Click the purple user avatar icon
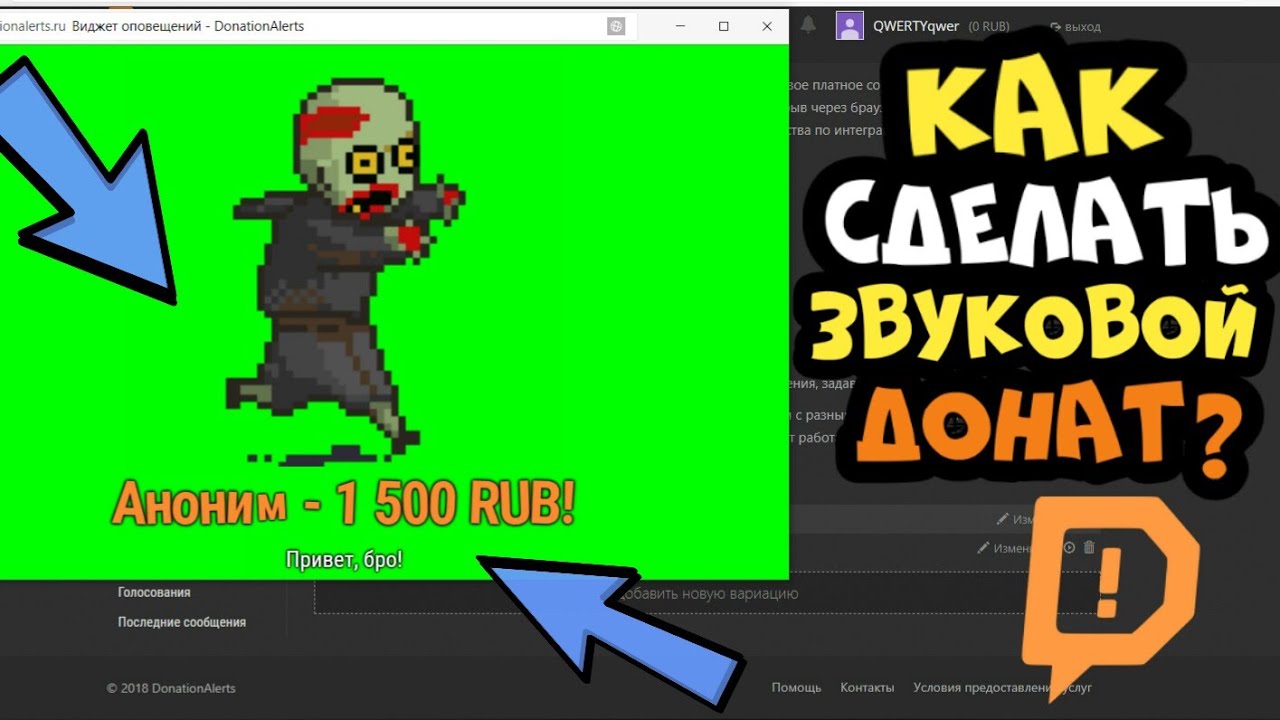1280x720 pixels. tap(849, 26)
